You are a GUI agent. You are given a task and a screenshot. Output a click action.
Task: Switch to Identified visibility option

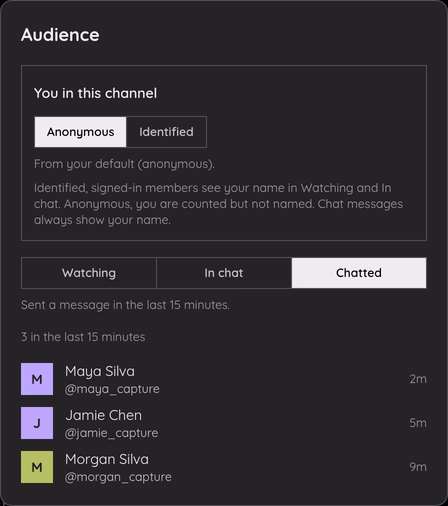click(166, 132)
